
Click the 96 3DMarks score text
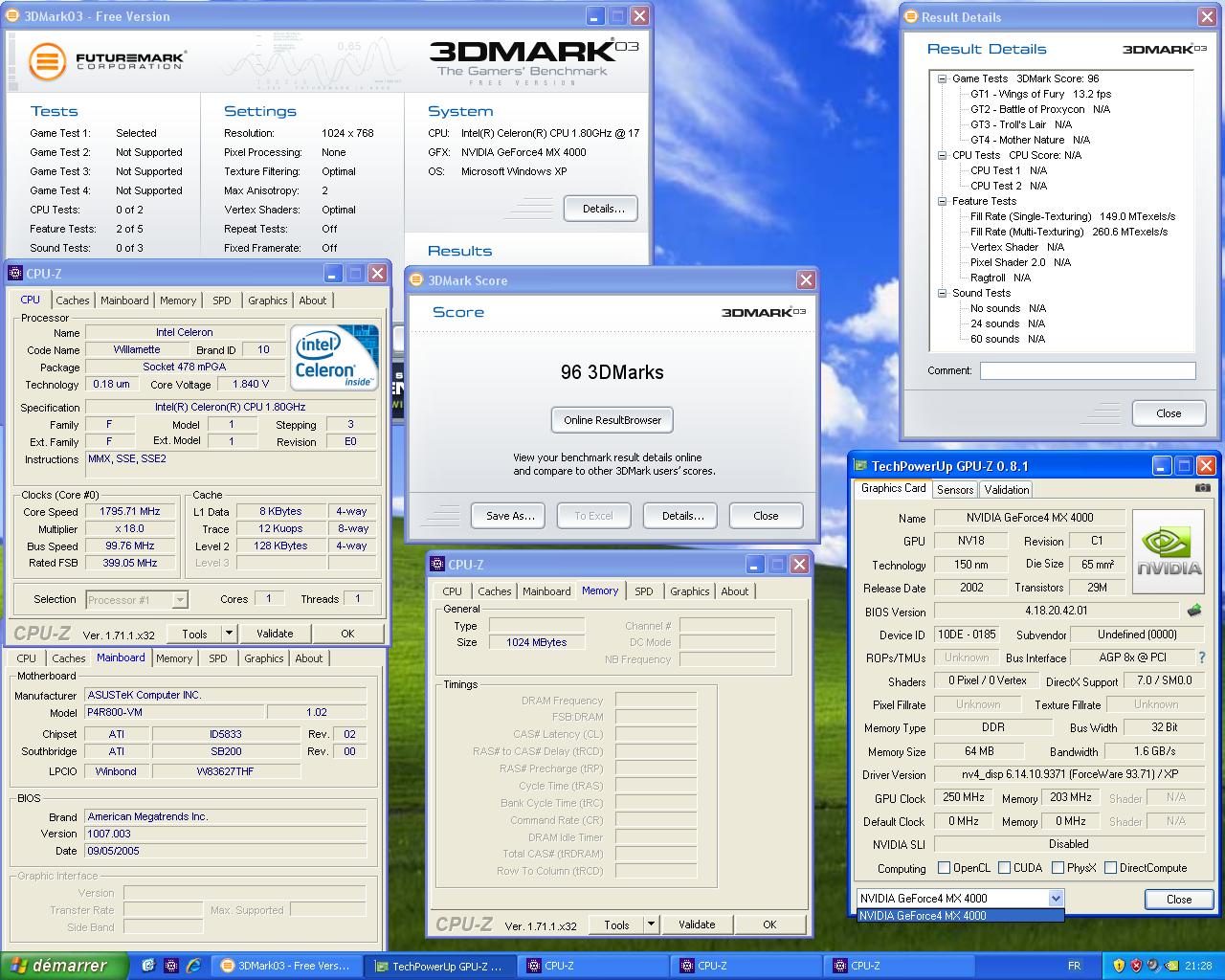coord(612,372)
